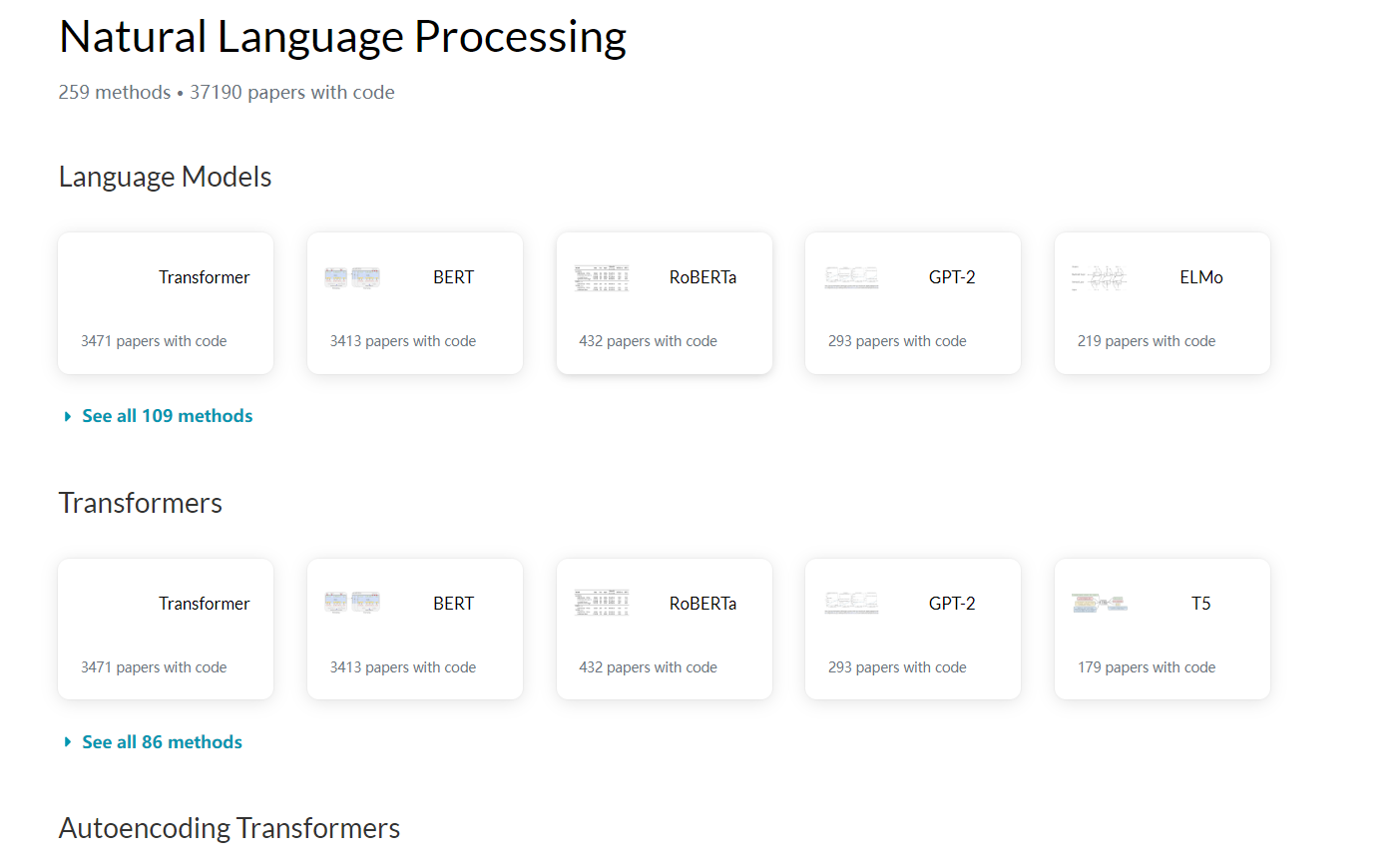Click the RoBERTa table thumbnail under Language Models

pos(601,277)
